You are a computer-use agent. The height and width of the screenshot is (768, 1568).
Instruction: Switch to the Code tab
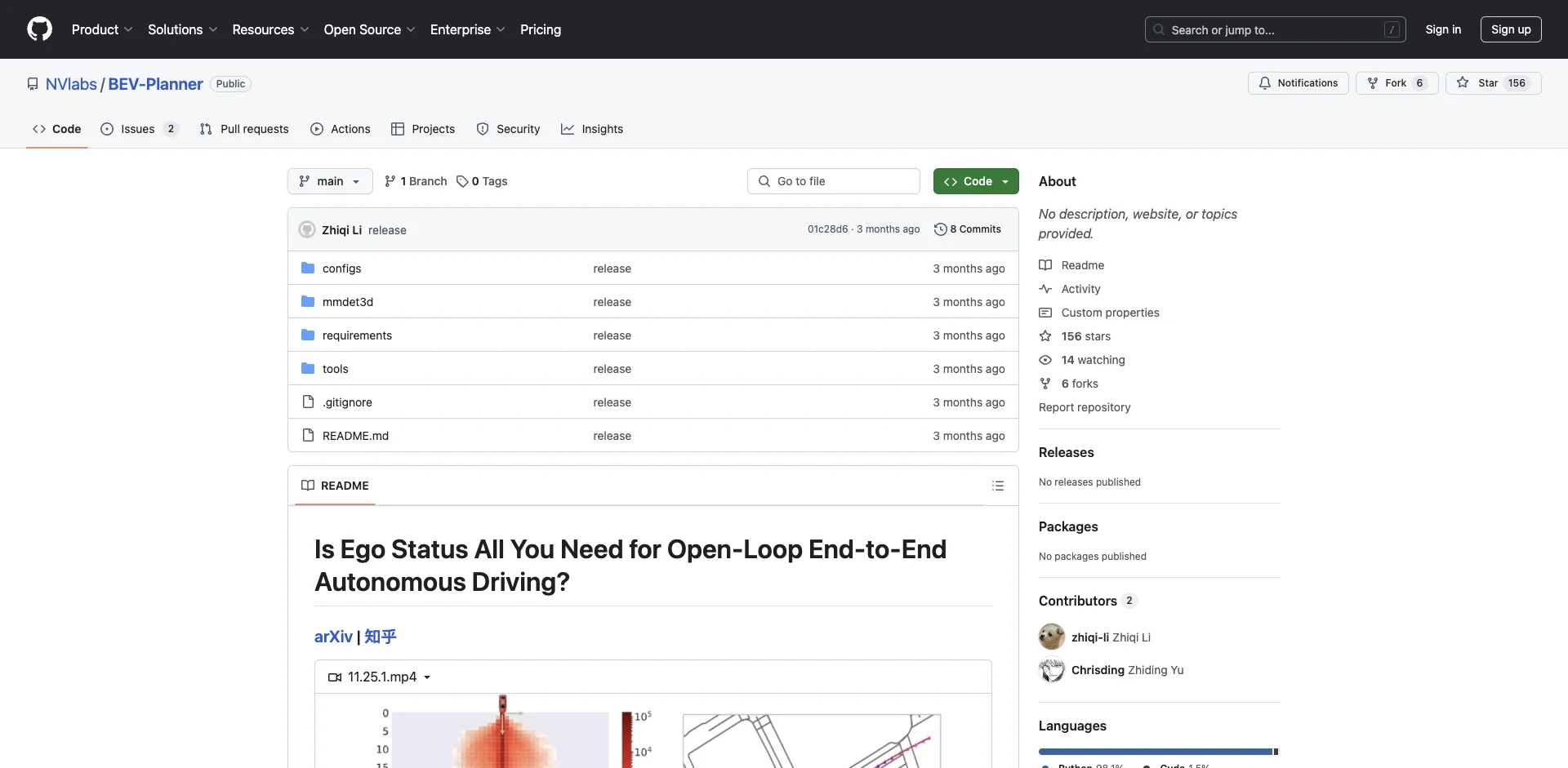(x=56, y=129)
